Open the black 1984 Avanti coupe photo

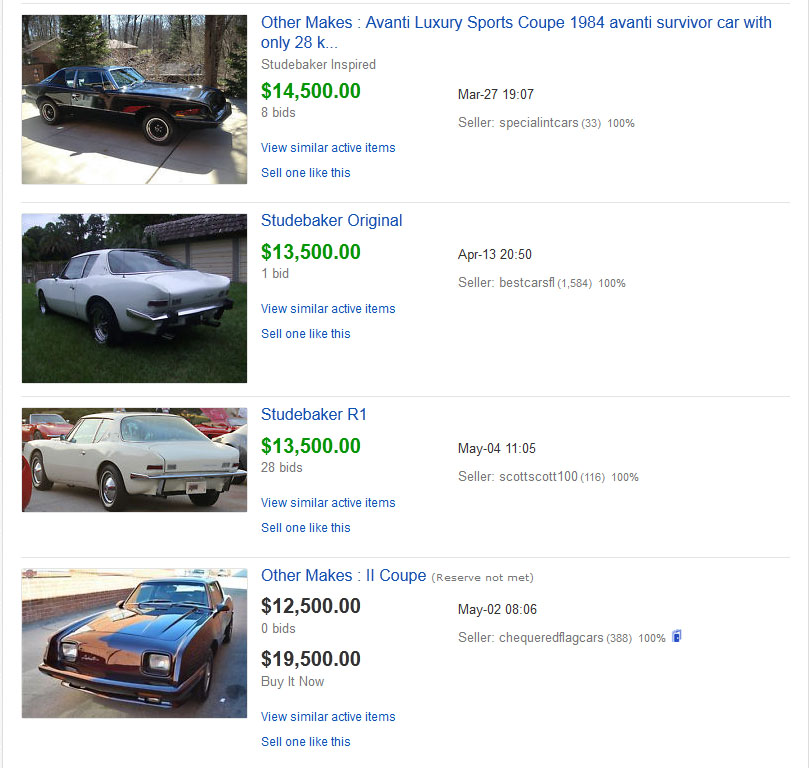coord(134,99)
